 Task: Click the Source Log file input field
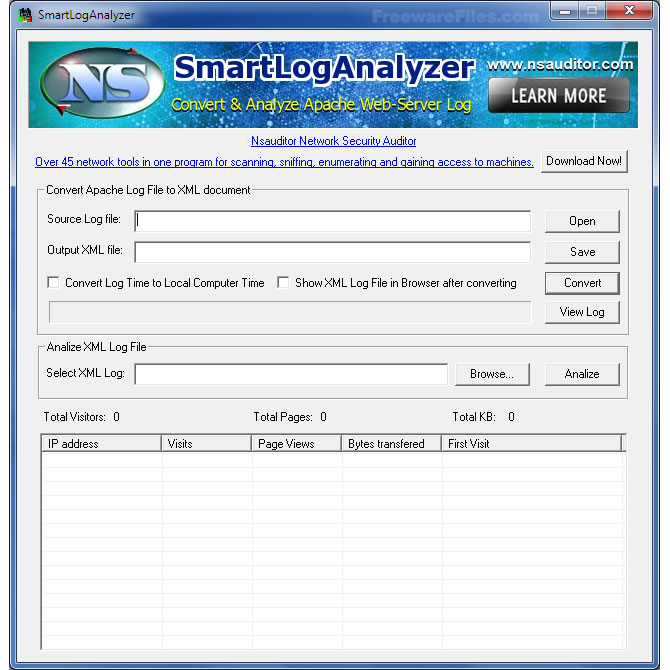tap(333, 221)
